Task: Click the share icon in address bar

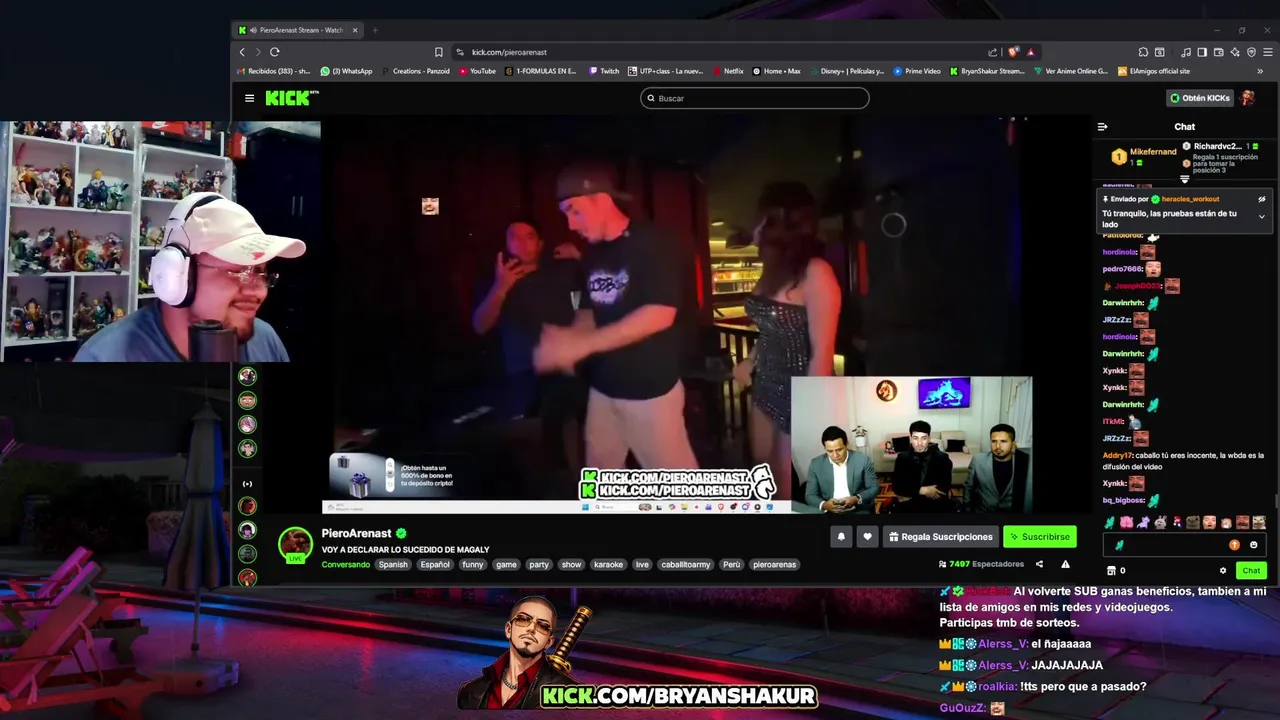Action: 992,52
